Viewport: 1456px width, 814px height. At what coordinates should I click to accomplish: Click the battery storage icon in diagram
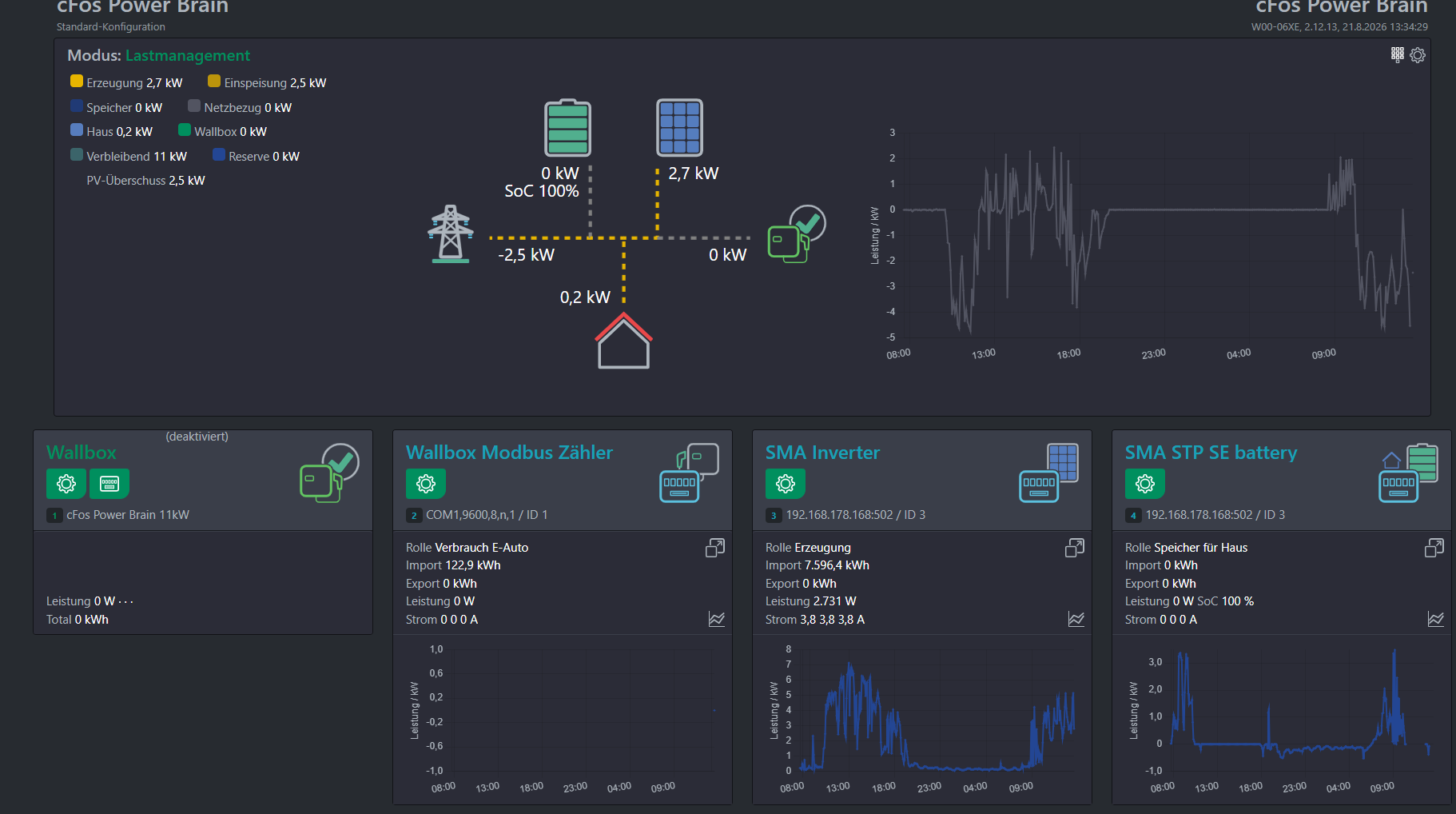(x=567, y=128)
